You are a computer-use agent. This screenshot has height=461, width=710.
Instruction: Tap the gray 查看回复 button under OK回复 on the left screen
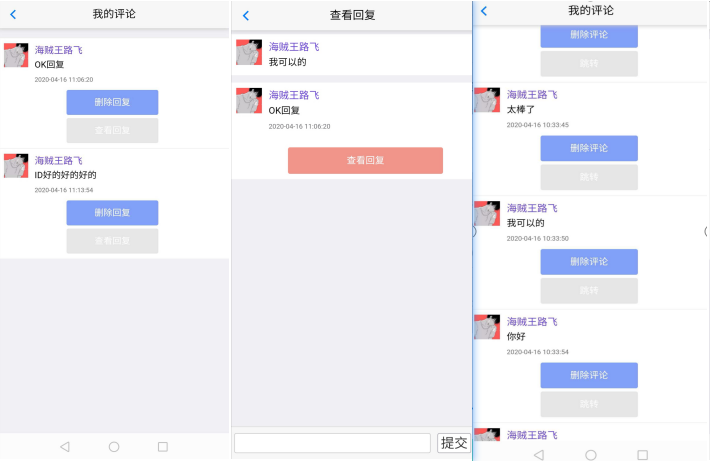(x=112, y=130)
